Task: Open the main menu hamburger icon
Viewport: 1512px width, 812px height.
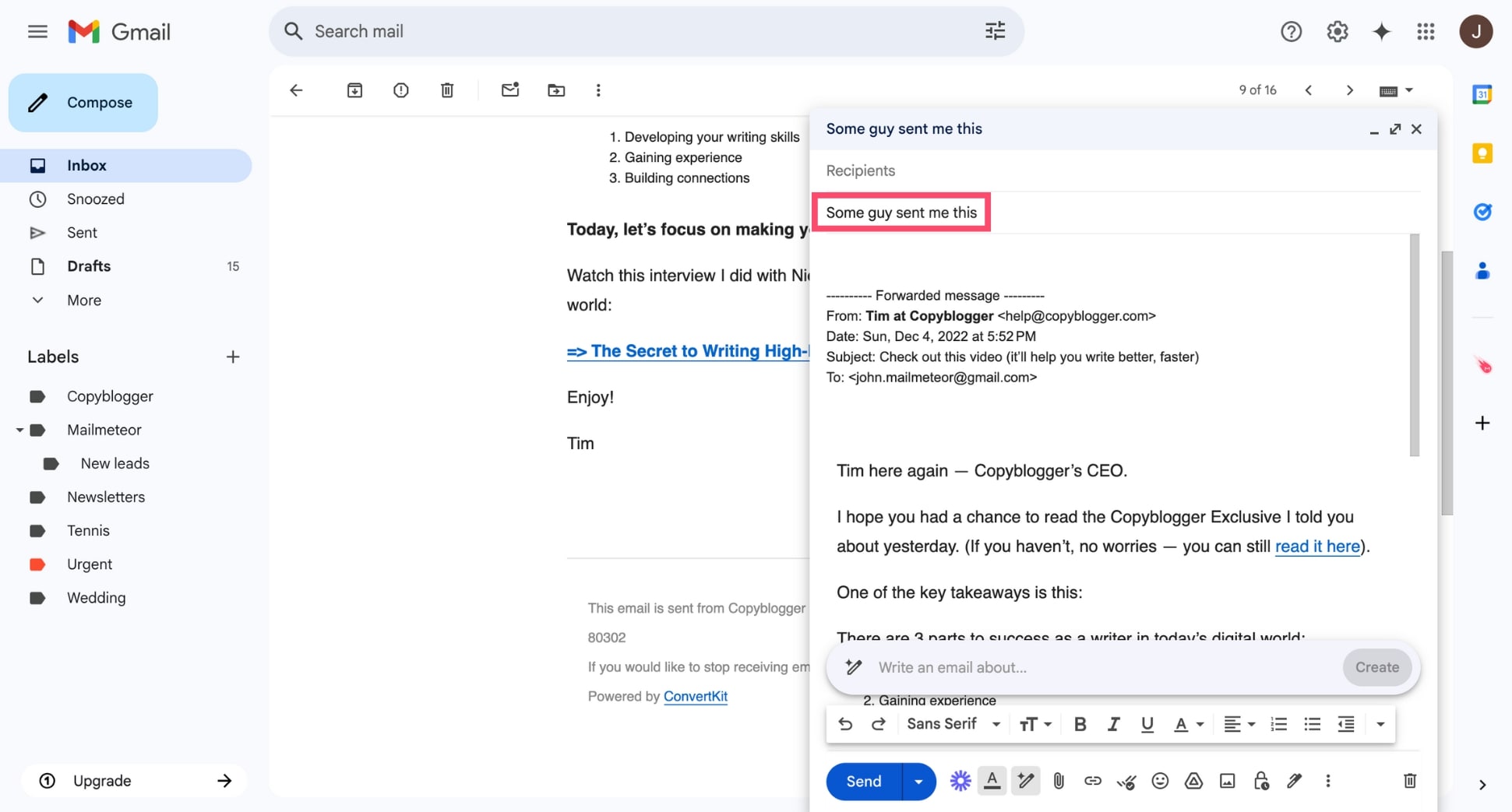Action: [x=37, y=32]
